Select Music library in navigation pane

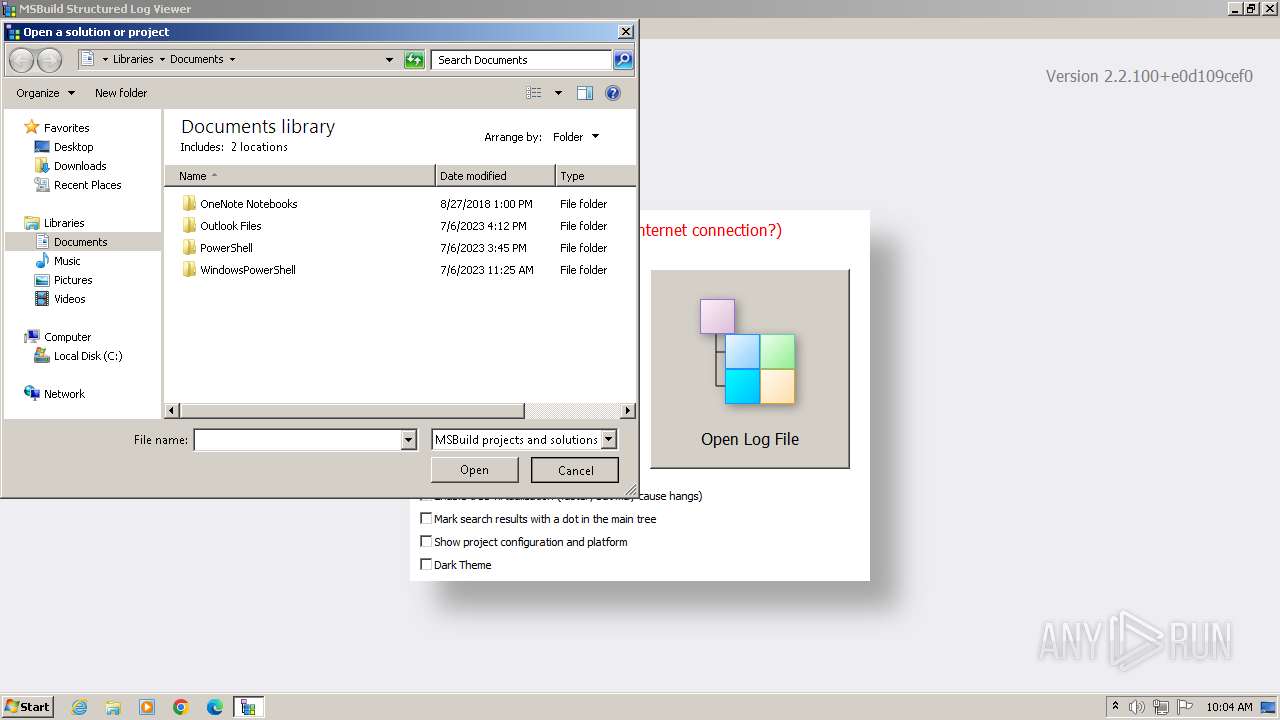tap(67, 261)
